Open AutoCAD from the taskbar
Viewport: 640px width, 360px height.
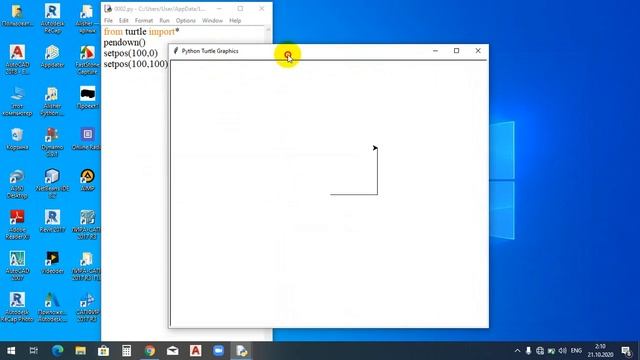(x=196, y=351)
